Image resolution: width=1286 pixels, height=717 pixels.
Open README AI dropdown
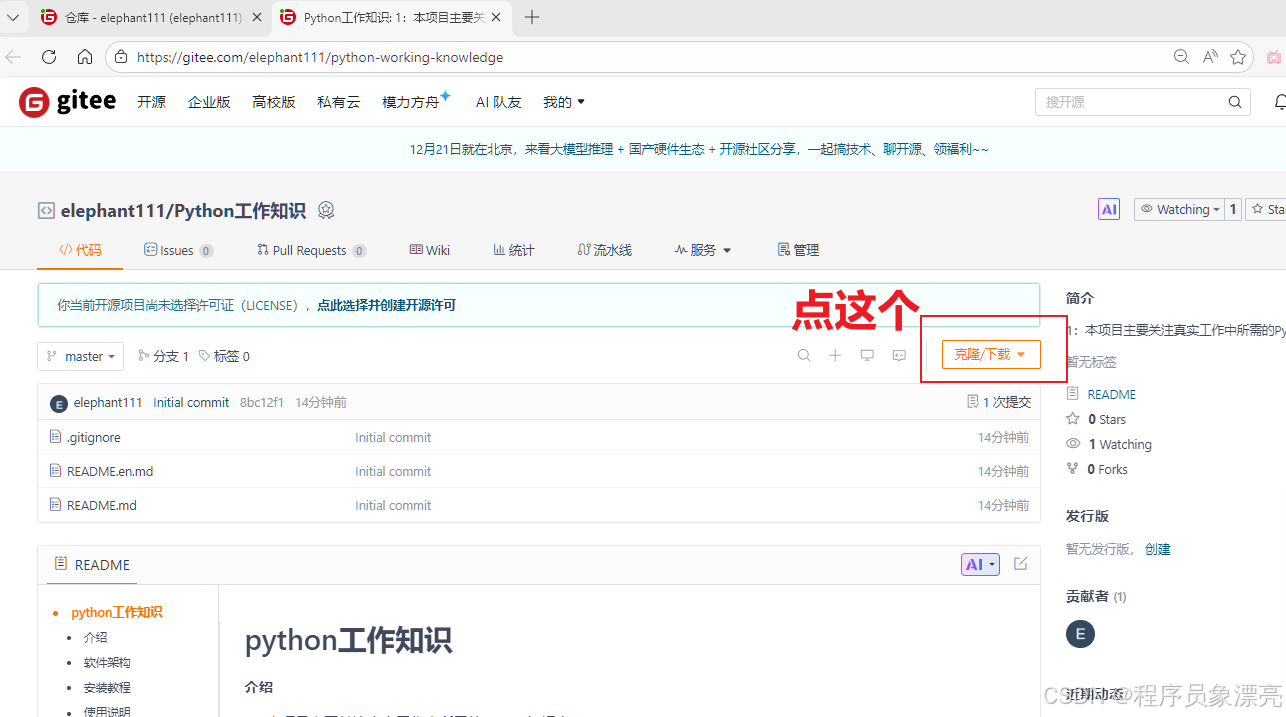[x=980, y=565]
